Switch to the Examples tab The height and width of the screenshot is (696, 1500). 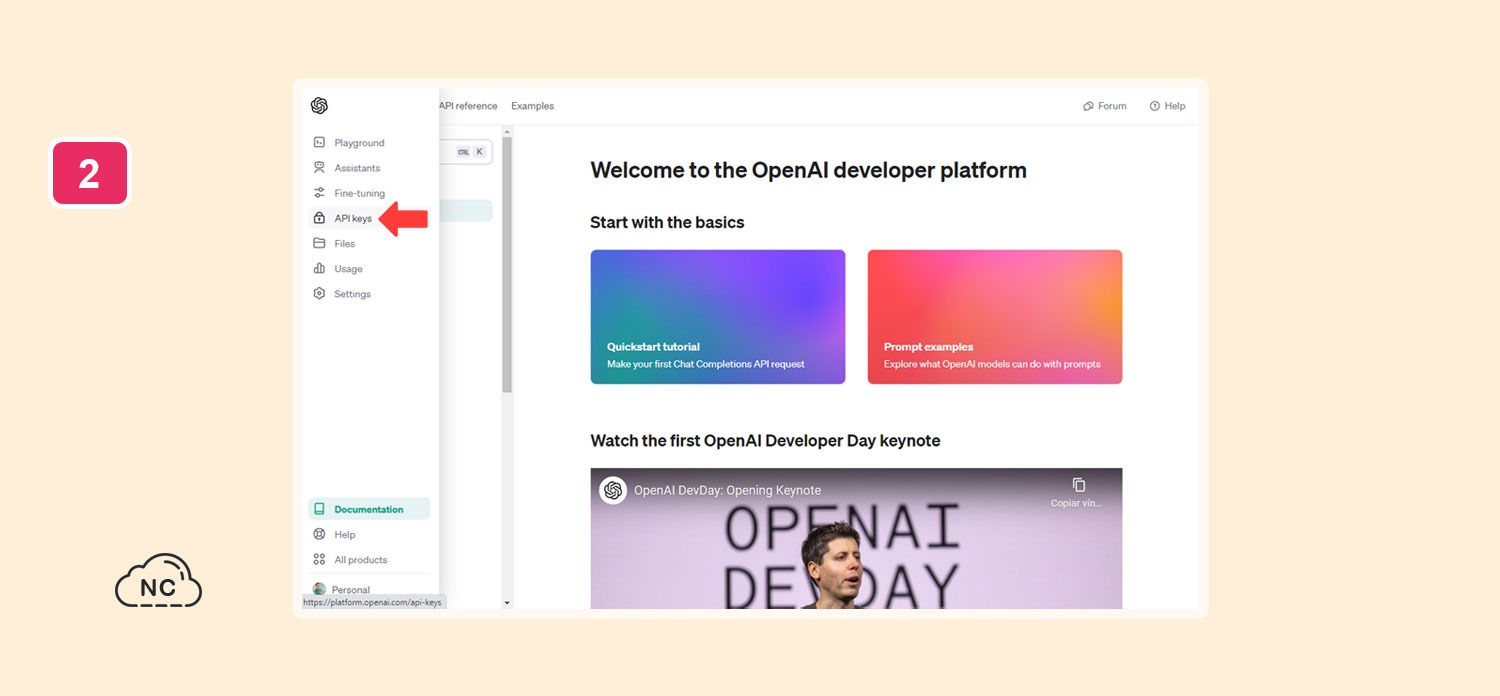532,106
